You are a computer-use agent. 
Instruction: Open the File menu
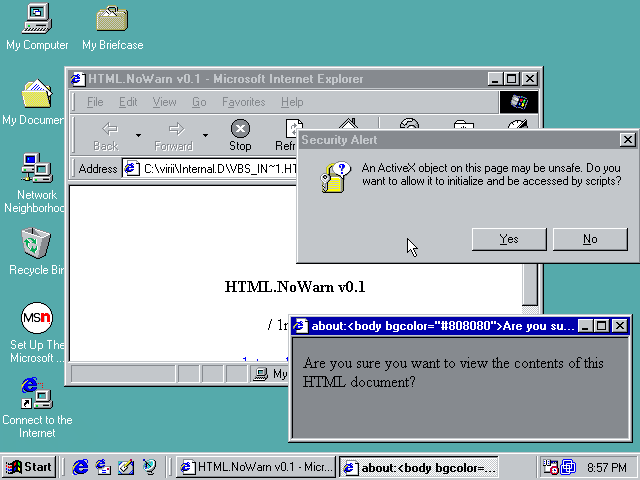click(95, 102)
